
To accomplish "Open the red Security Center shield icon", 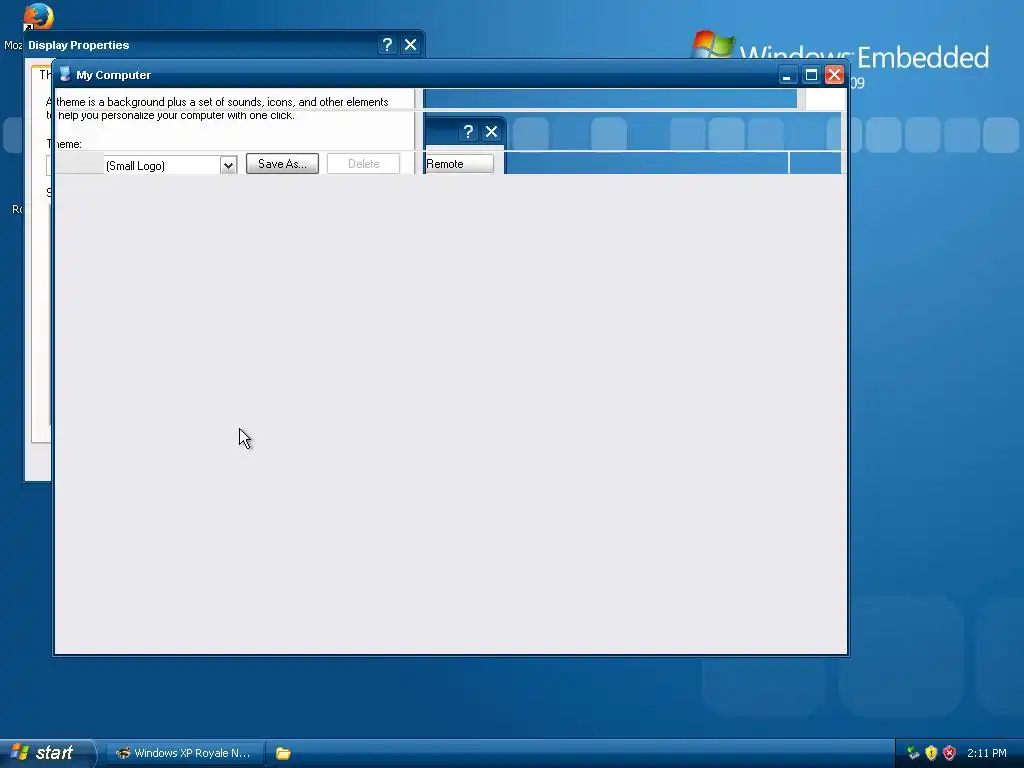I will click(x=950, y=753).
